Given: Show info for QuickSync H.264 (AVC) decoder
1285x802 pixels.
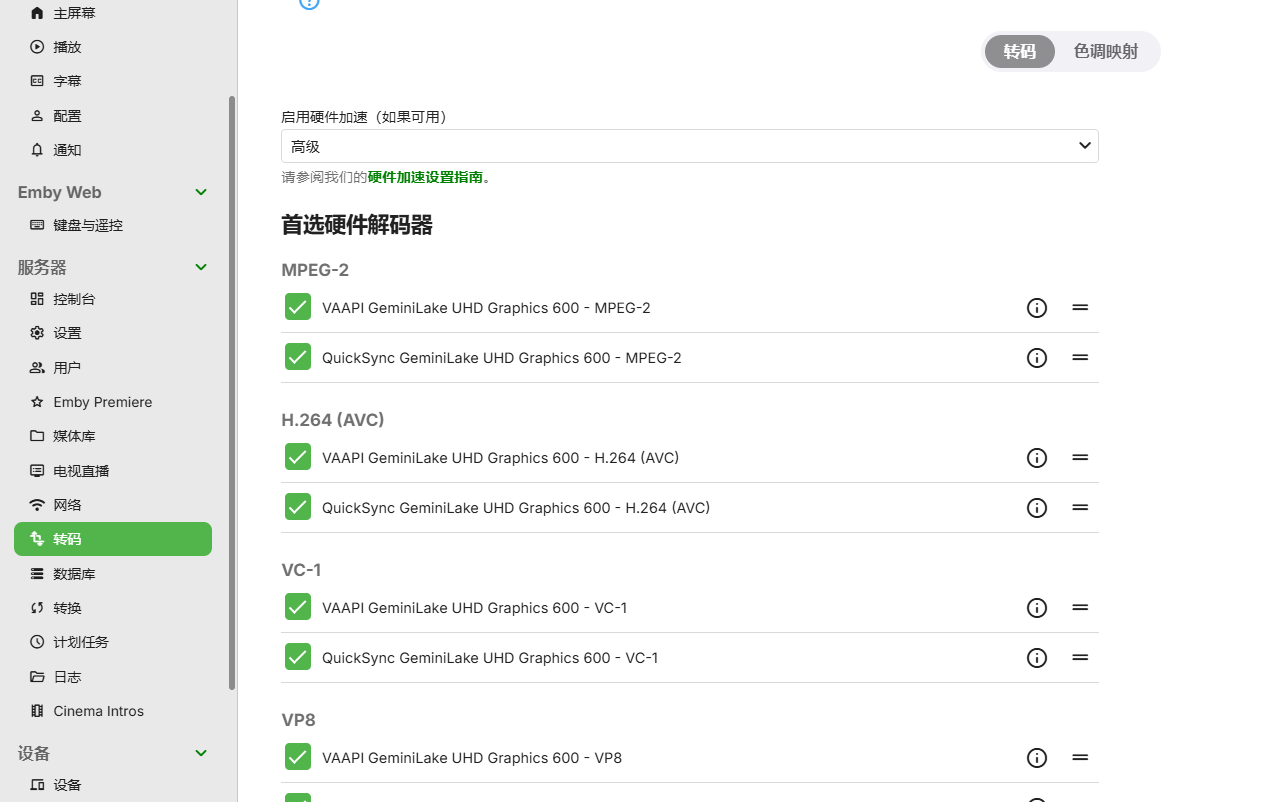Looking at the screenshot, I should (1037, 508).
